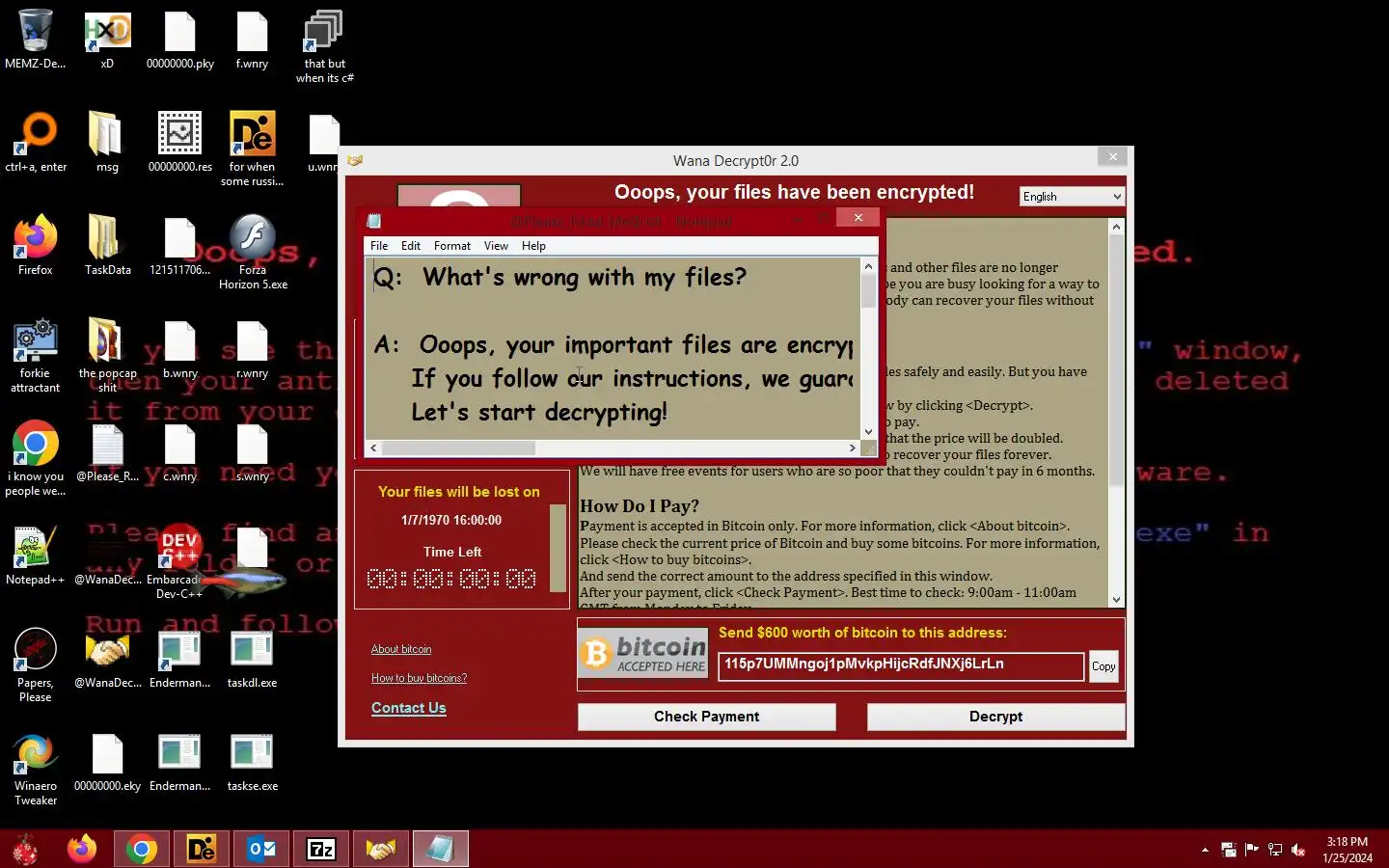Launch Forza Horizon 5.exe from the desktop
Image resolution: width=1389 pixels, height=868 pixels.
click(x=253, y=253)
